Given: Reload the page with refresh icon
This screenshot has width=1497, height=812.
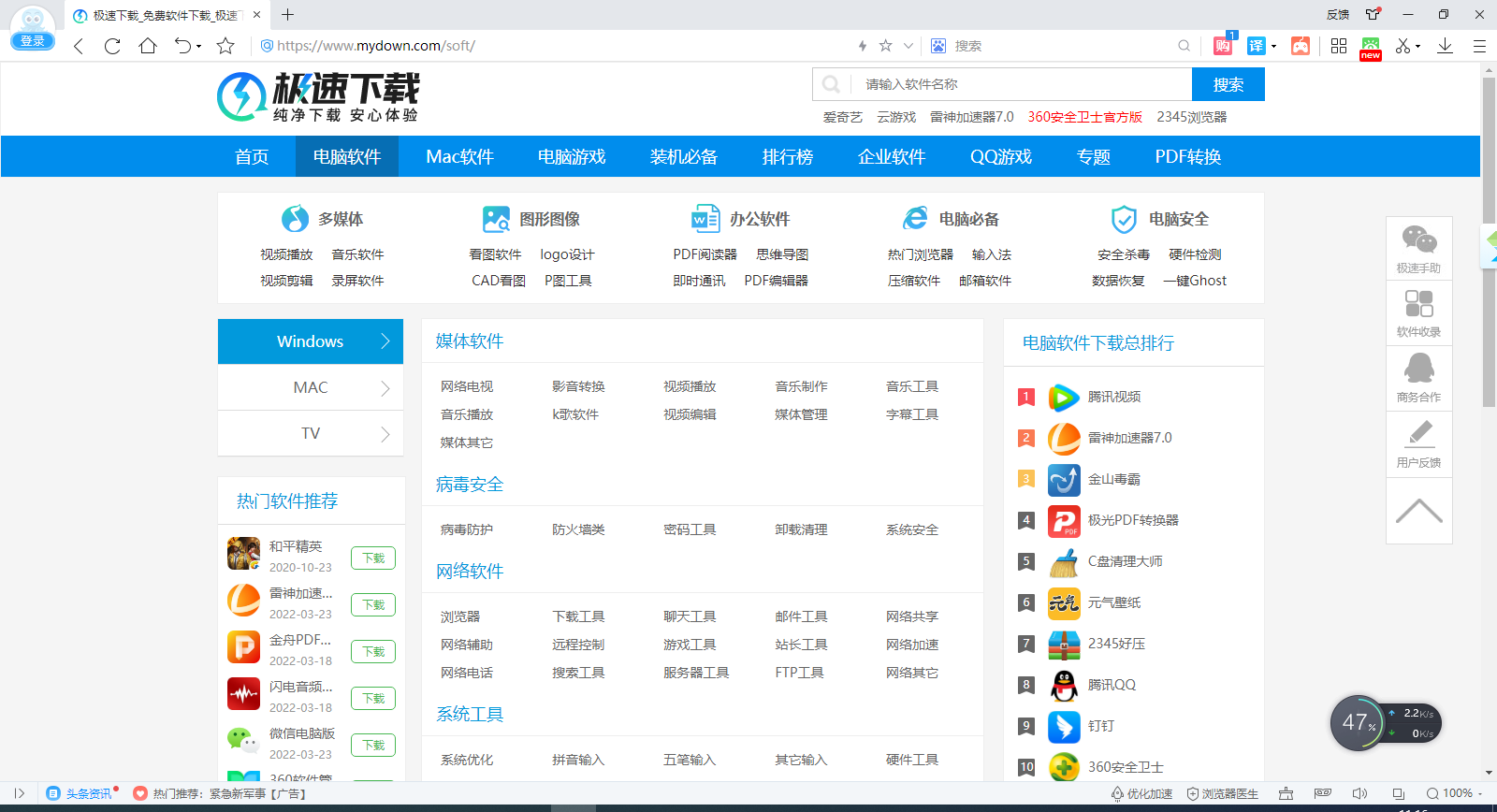Looking at the screenshot, I should click(x=112, y=46).
